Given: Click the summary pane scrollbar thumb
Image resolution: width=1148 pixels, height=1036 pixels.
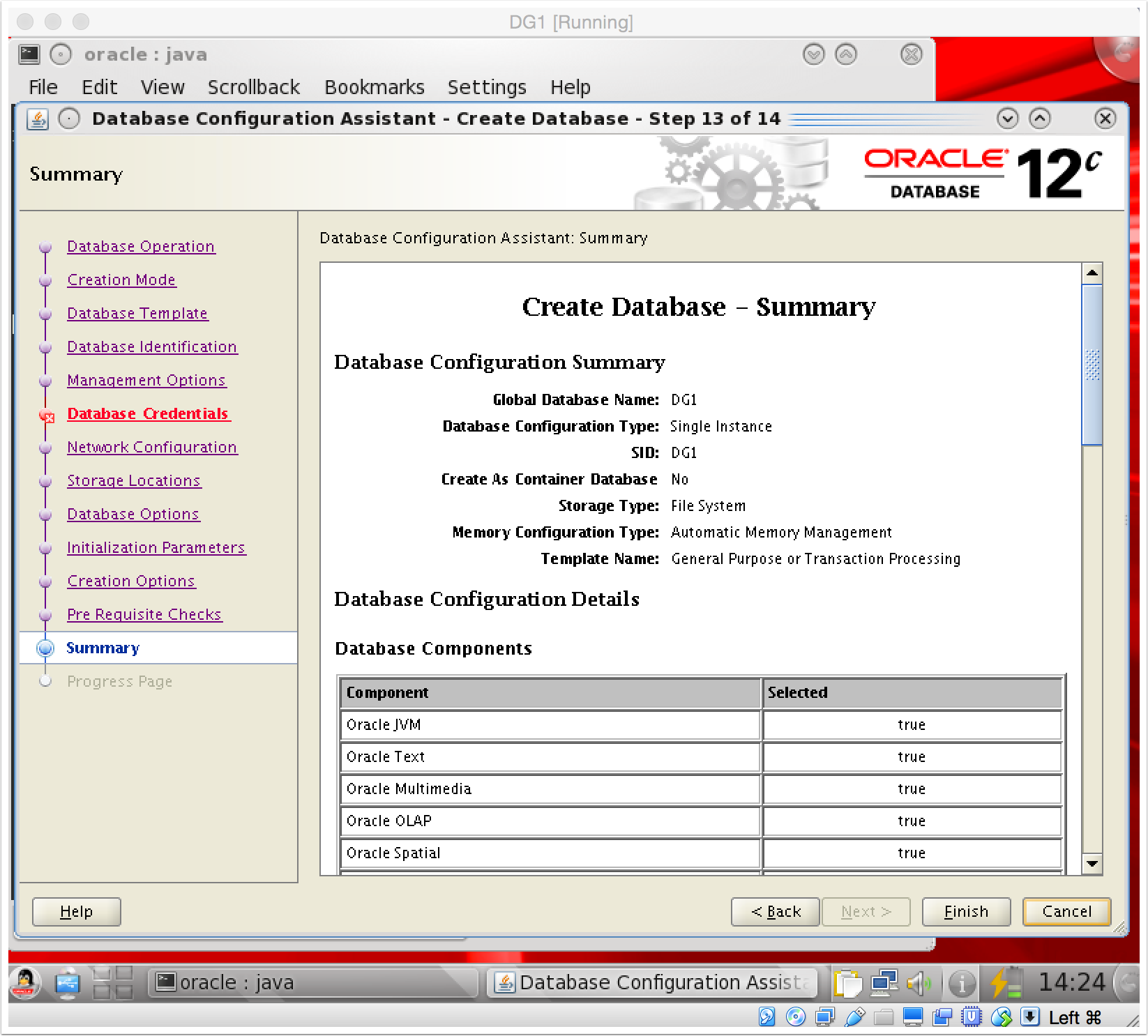Looking at the screenshot, I should (1092, 365).
